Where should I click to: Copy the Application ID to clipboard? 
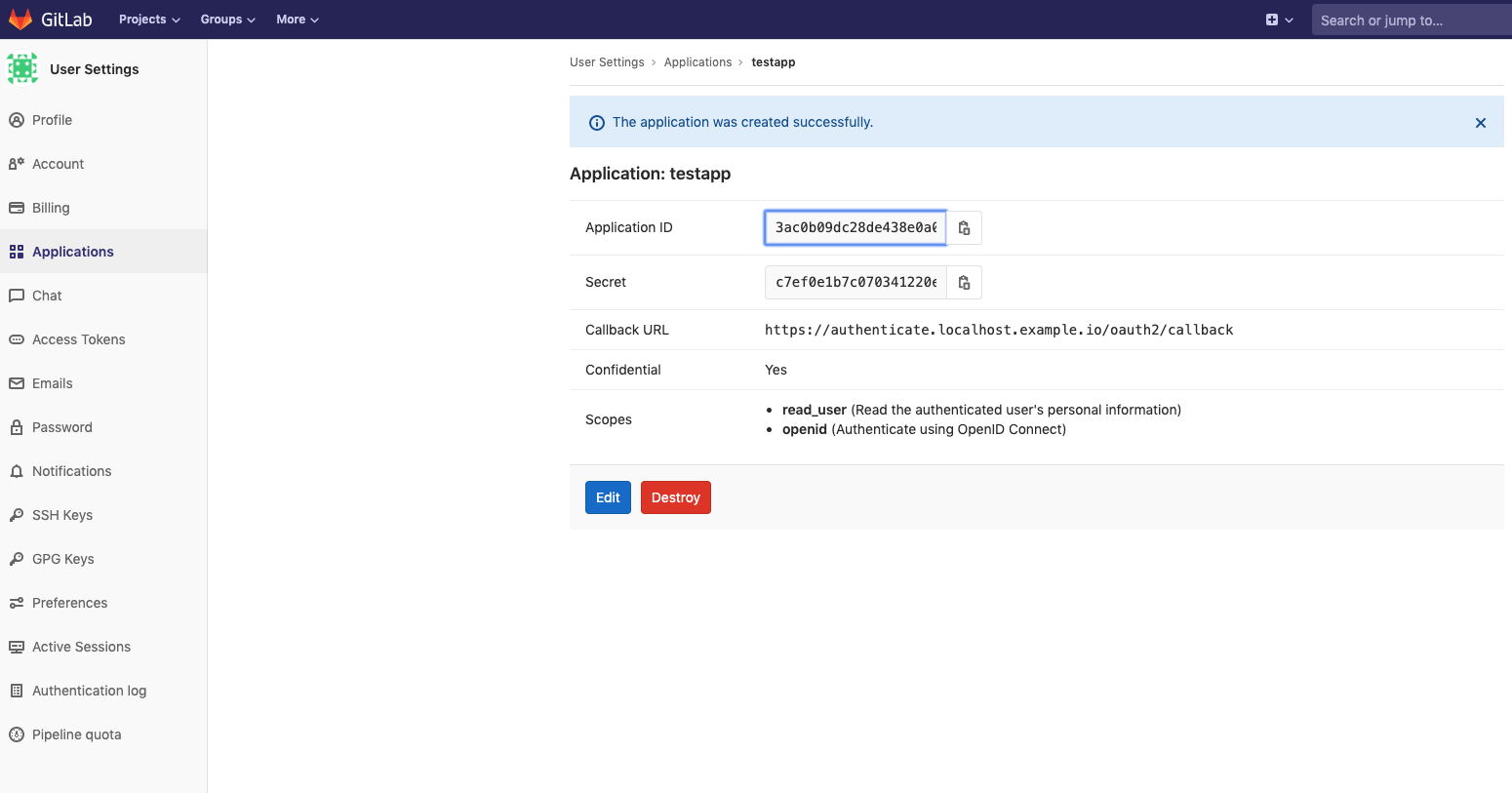click(964, 227)
